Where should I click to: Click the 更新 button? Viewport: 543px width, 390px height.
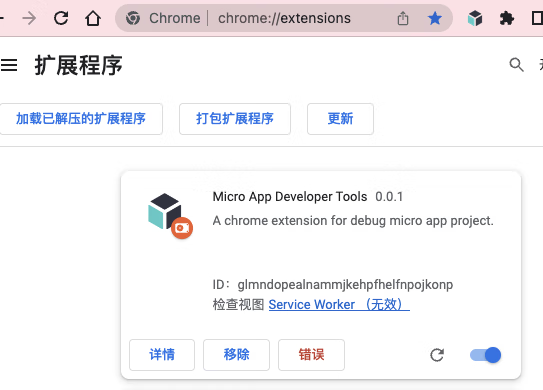pyautogui.click(x=340, y=119)
